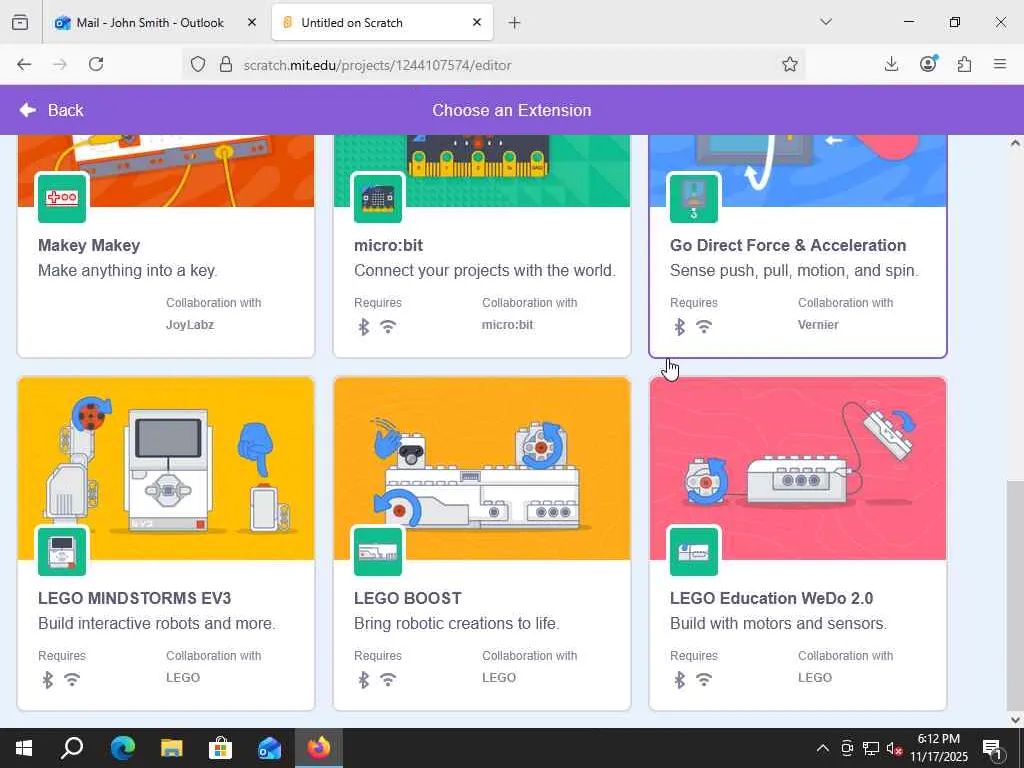Expand the list all tabs dropdown

point(826,22)
